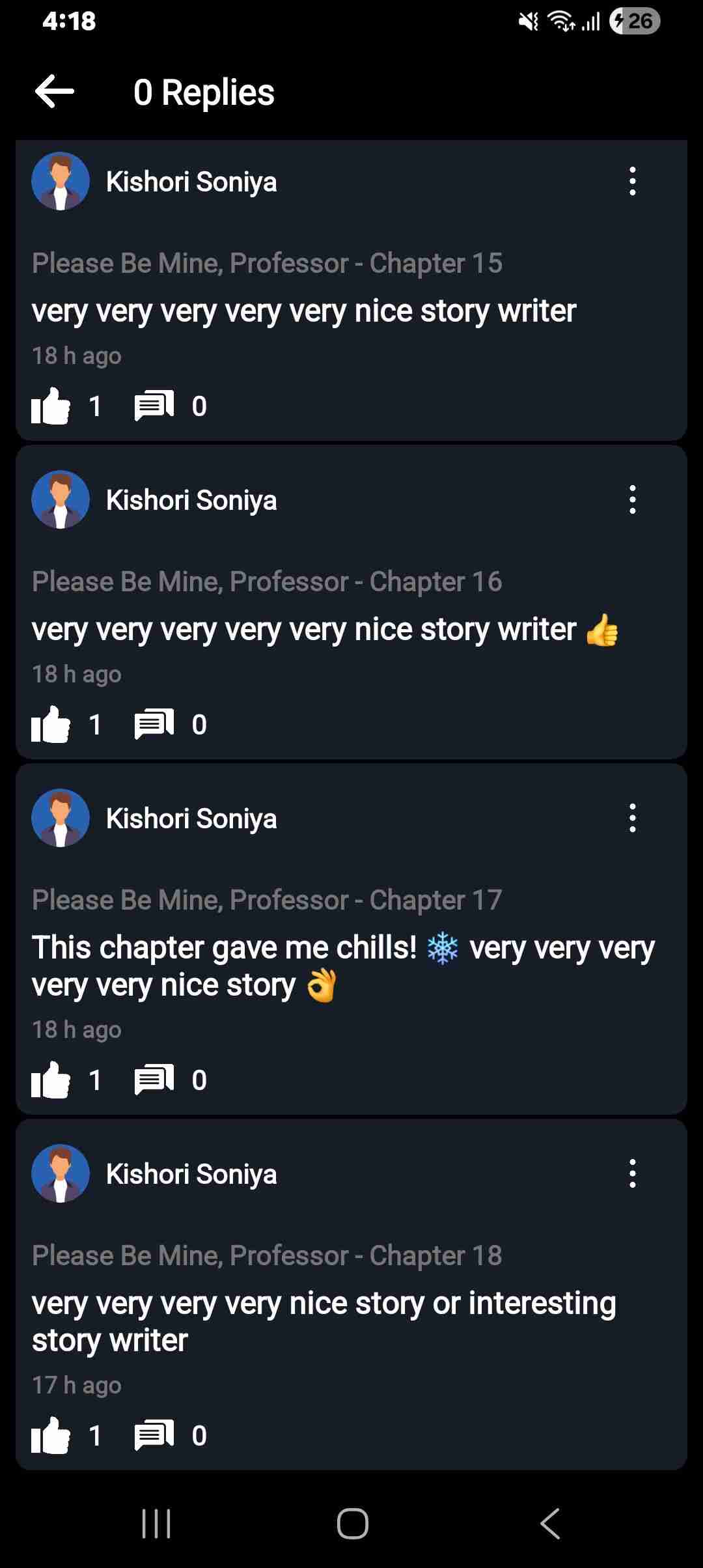The width and height of the screenshot is (703, 1568).
Task: Open the Chapter 16 comment options menu
Action: coord(632,500)
